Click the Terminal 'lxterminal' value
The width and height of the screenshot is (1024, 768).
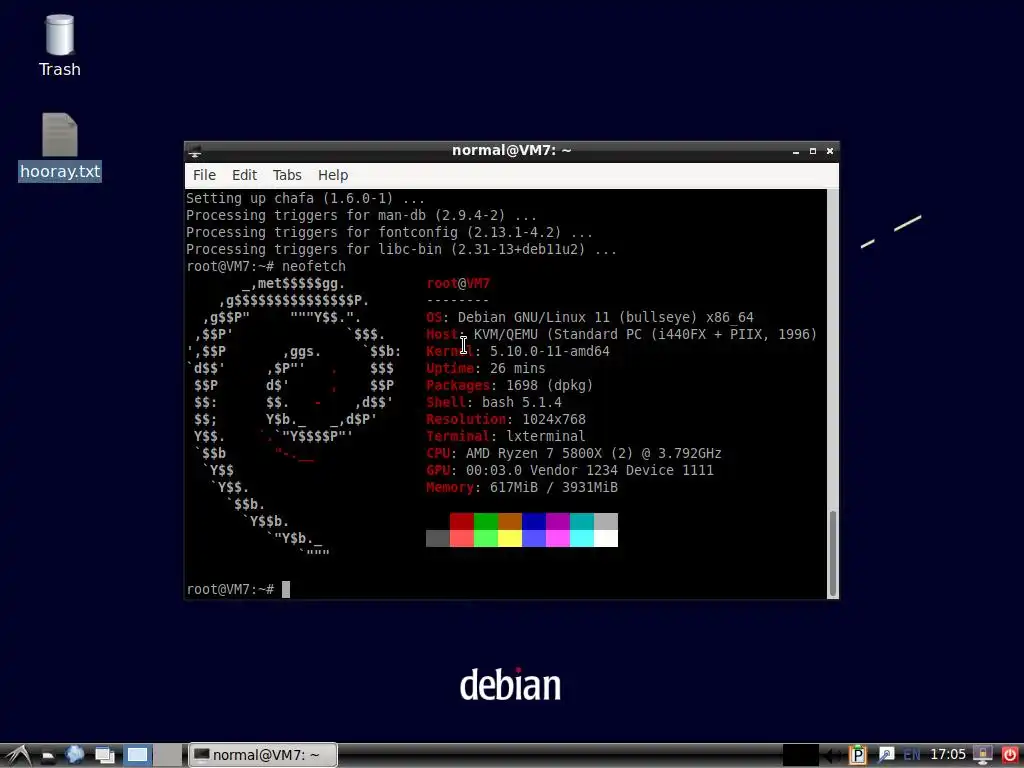pyautogui.click(x=545, y=436)
